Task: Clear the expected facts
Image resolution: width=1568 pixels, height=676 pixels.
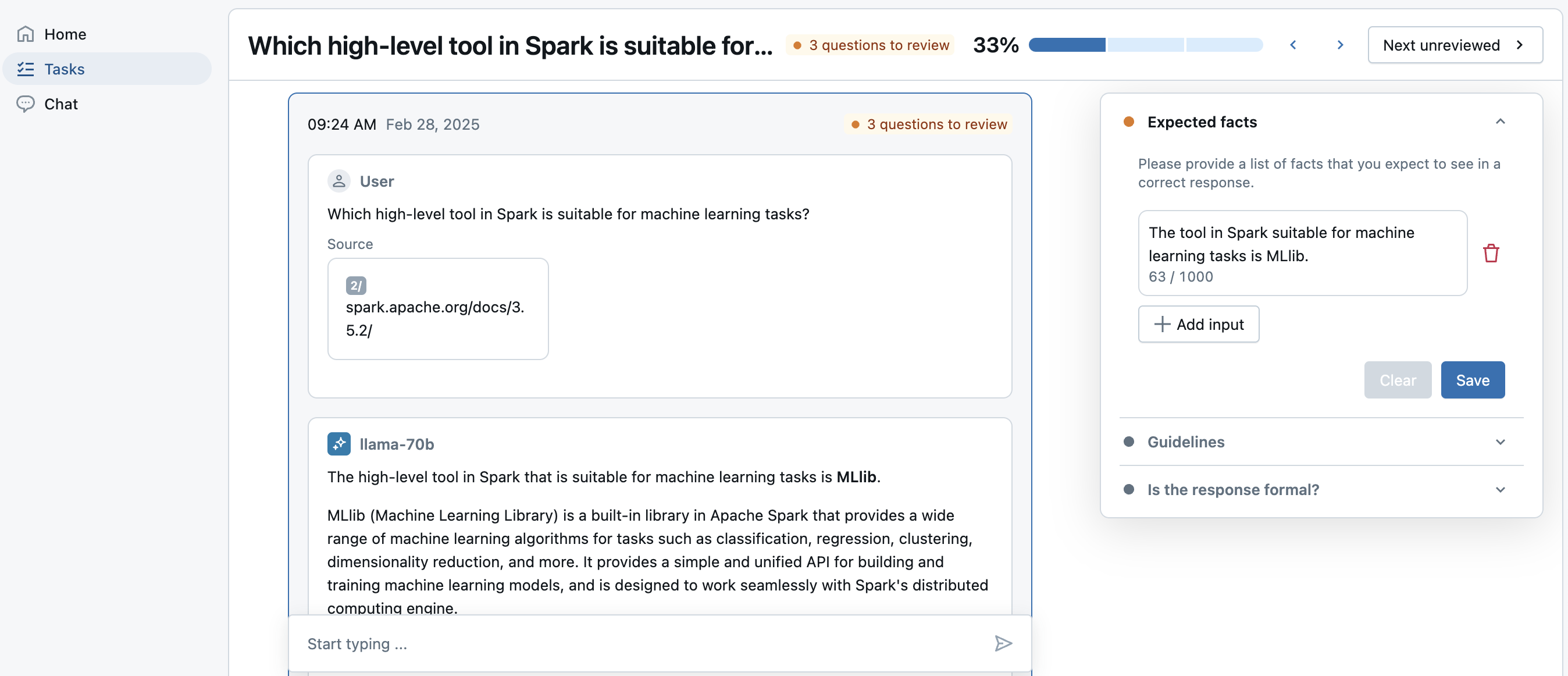Action: pos(1398,380)
